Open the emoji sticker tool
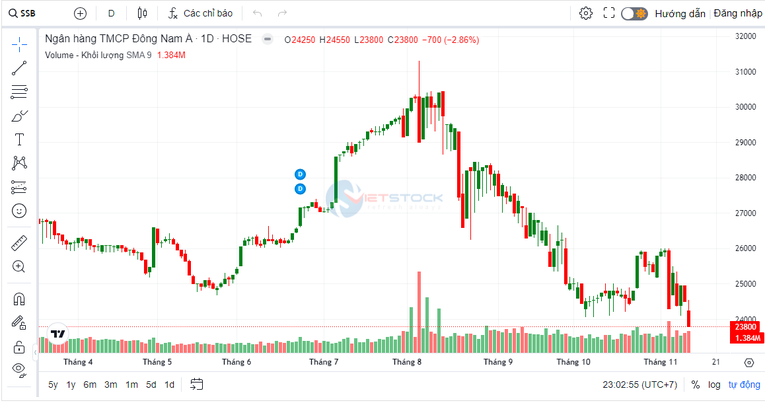The height and width of the screenshot is (403, 765). (18, 211)
